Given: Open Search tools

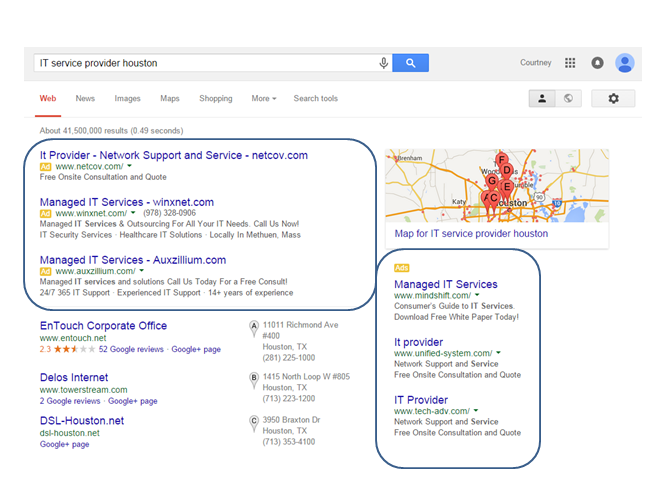Looking at the screenshot, I should 316,98.
